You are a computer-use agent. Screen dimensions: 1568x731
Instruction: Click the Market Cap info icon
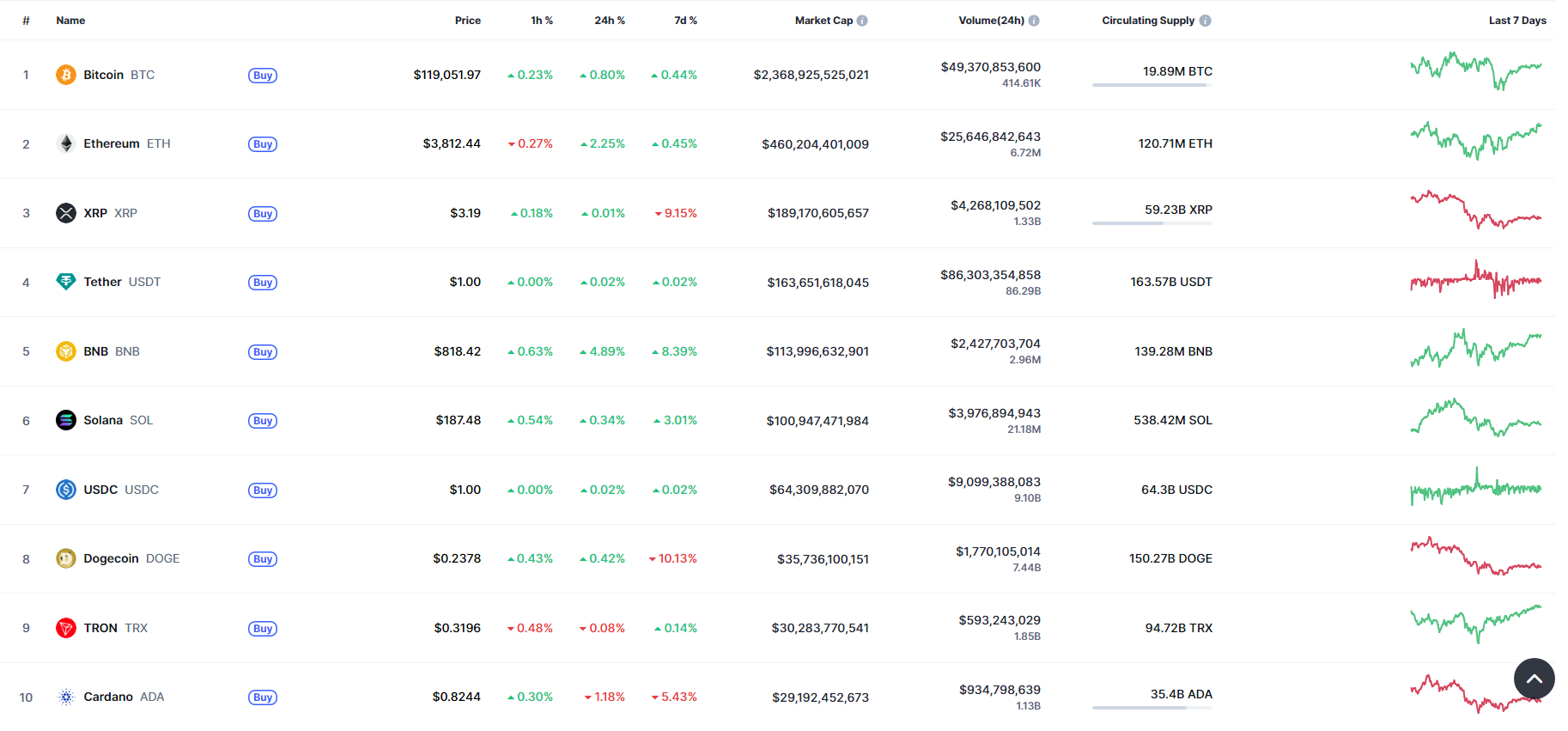tap(862, 21)
